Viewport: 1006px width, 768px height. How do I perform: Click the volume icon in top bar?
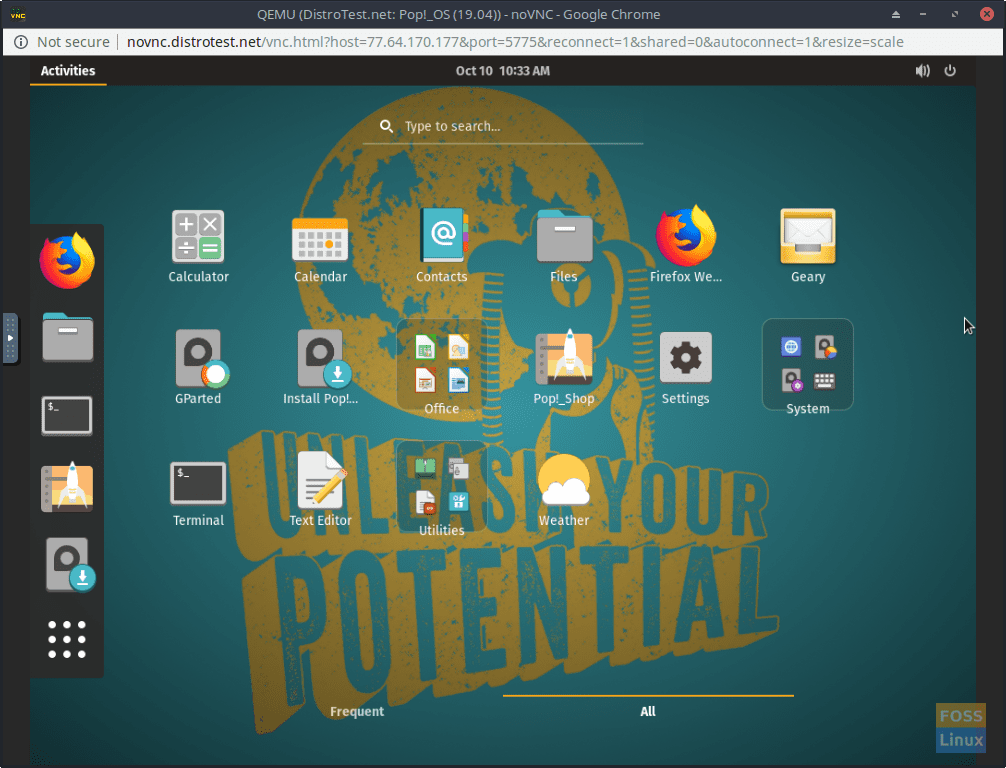coord(922,71)
